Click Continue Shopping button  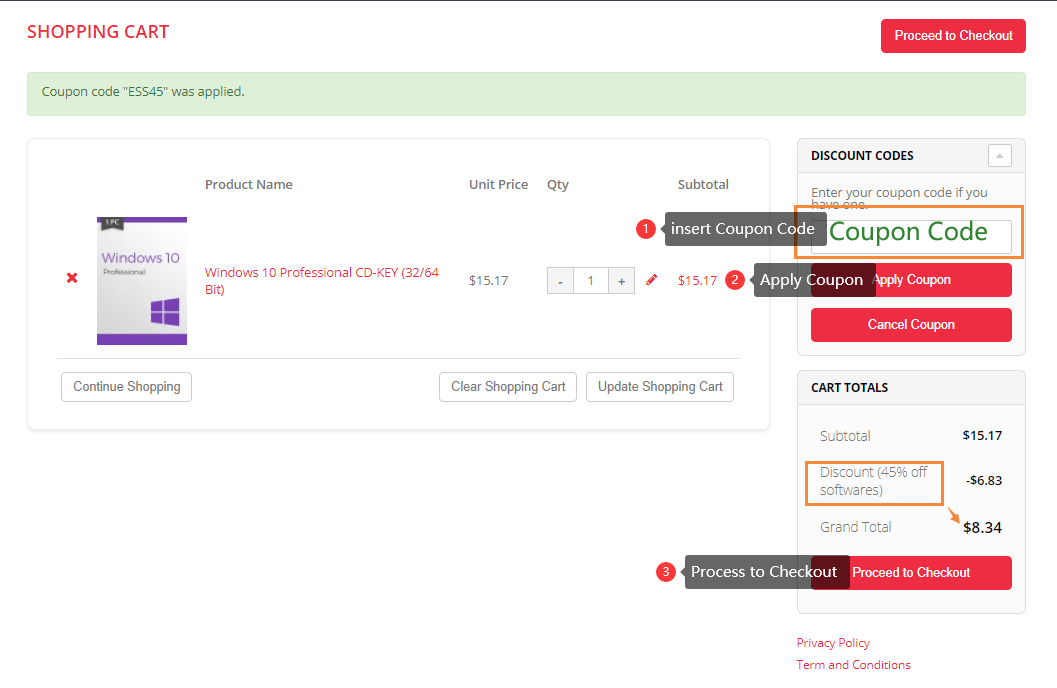pos(126,387)
